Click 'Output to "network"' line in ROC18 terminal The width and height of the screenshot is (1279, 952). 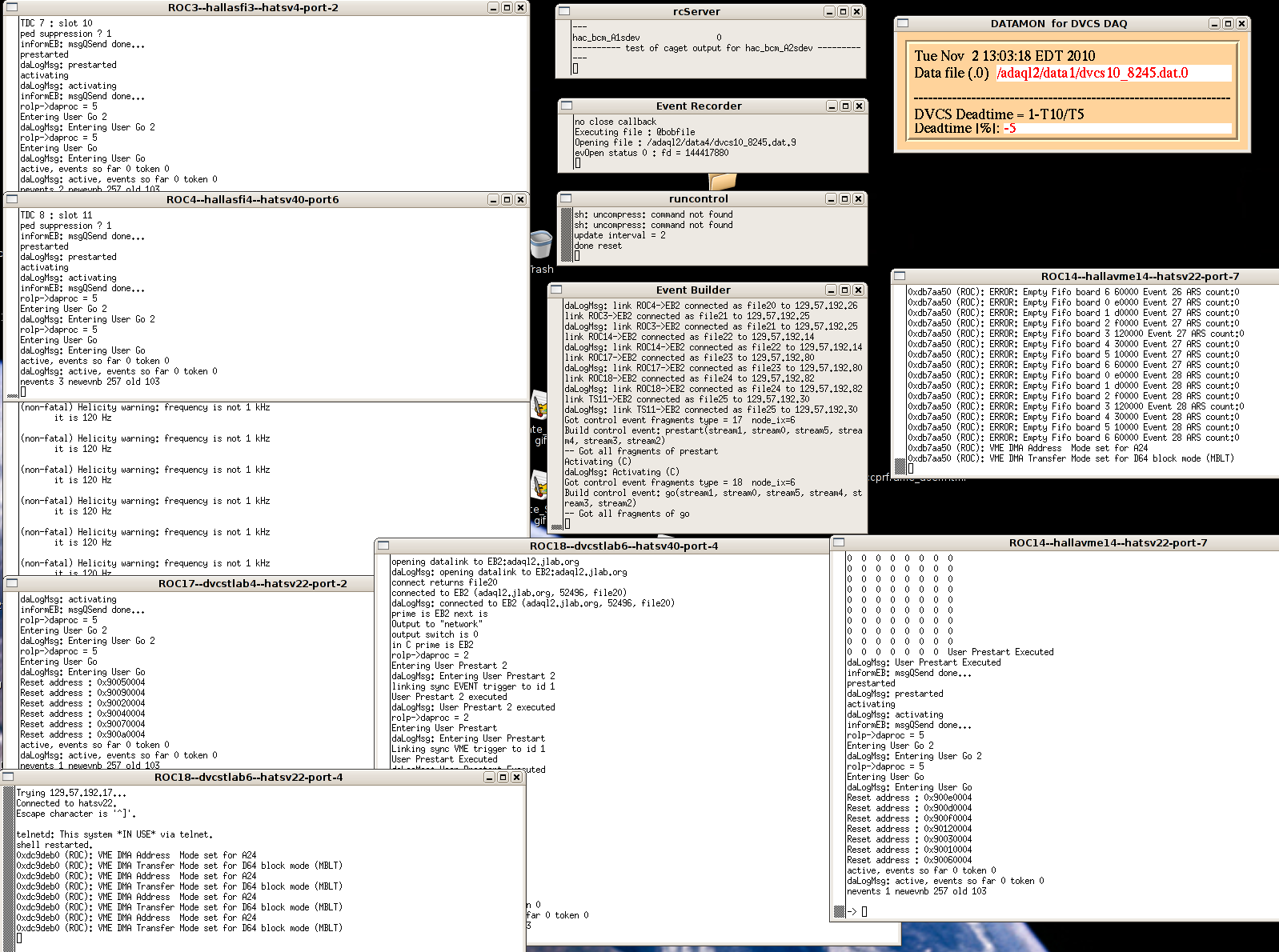point(437,624)
